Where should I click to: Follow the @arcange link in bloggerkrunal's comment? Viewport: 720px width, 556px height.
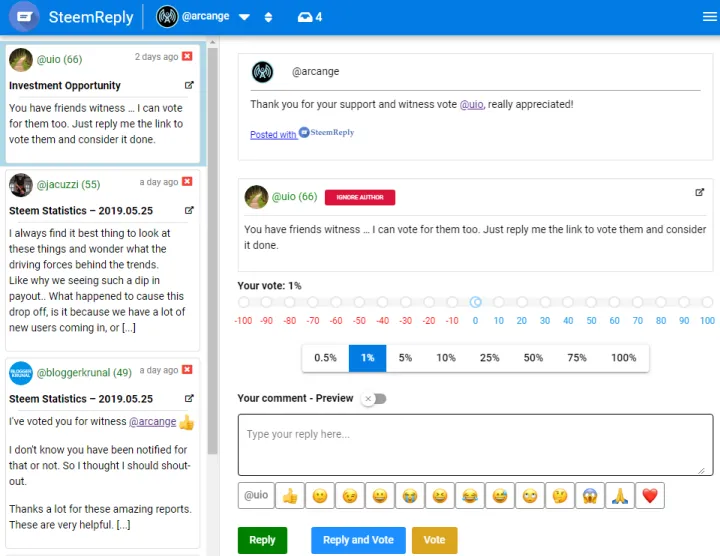pyautogui.click(x=152, y=421)
